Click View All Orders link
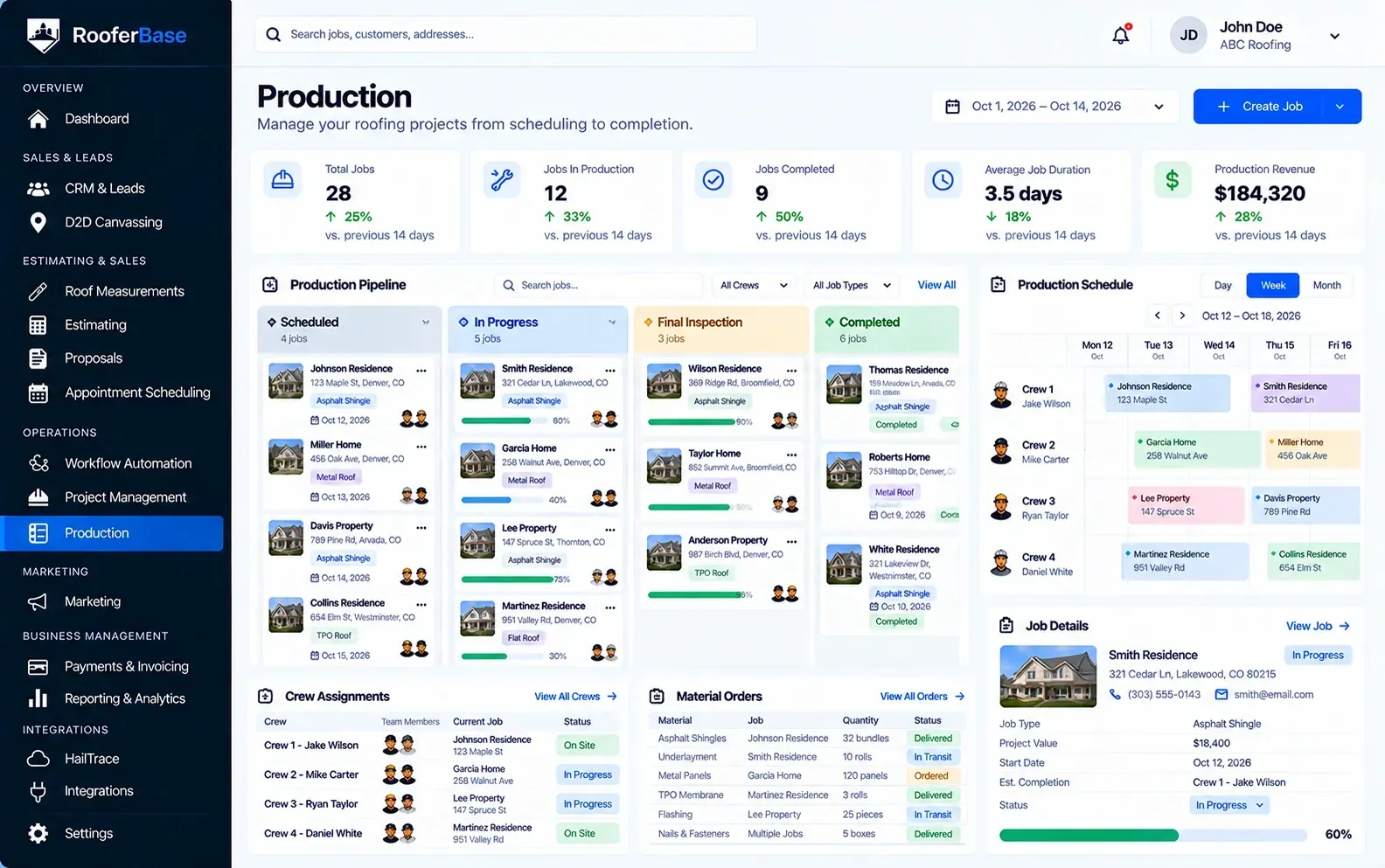 (922, 697)
